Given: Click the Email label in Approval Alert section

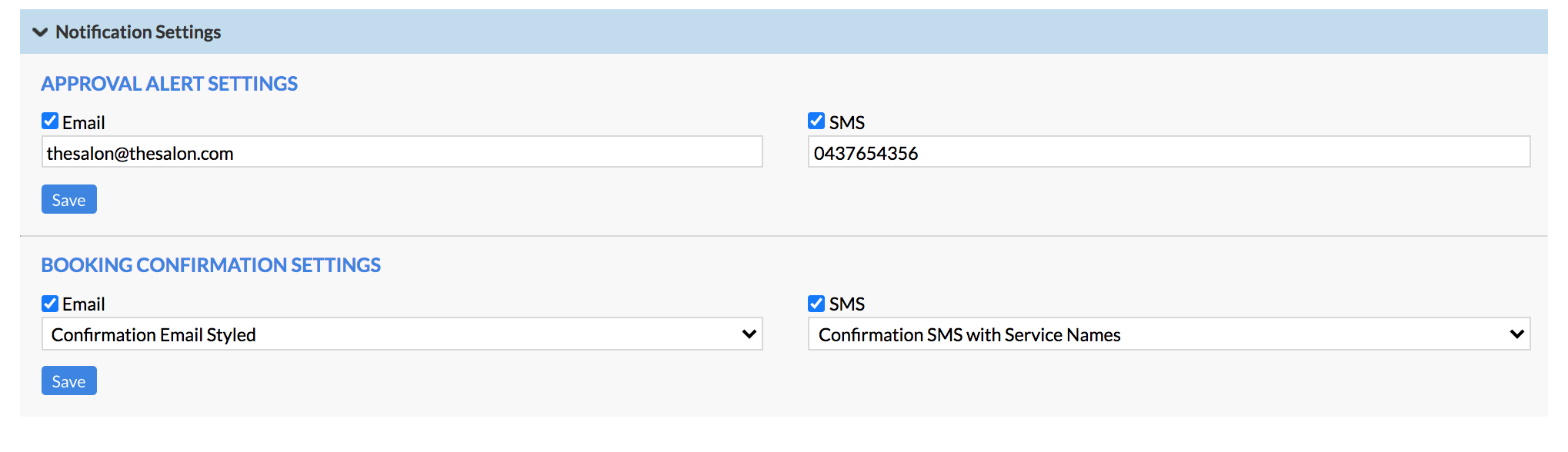Looking at the screenshot, I should pyautogui.click(x=83, y=123).
